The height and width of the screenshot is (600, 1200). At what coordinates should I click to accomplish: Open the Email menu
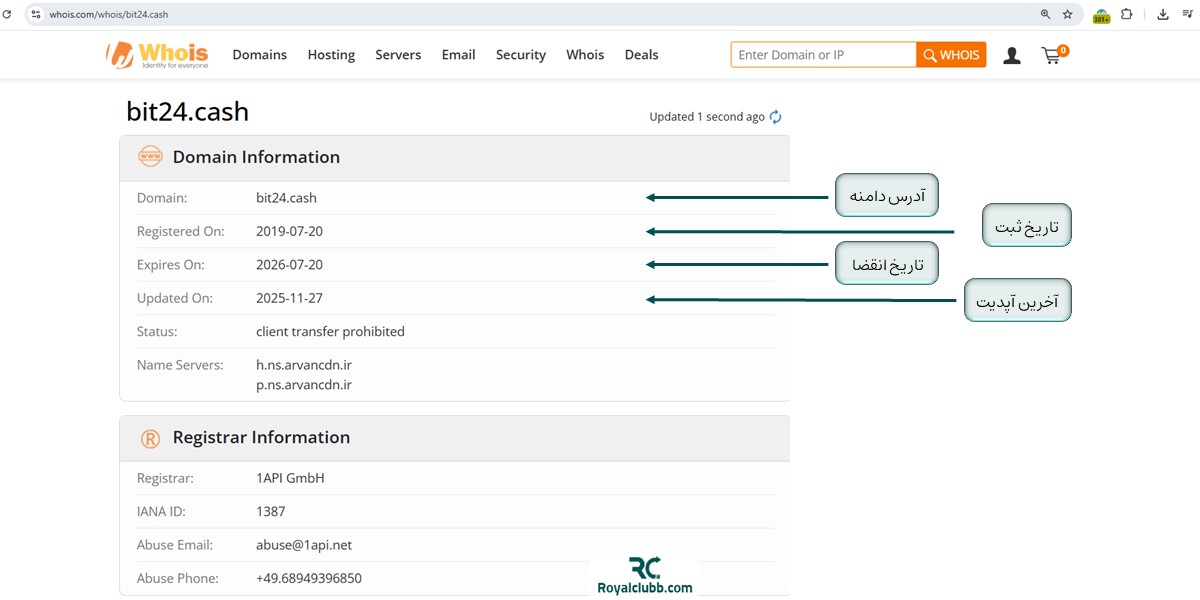[458, 55]
